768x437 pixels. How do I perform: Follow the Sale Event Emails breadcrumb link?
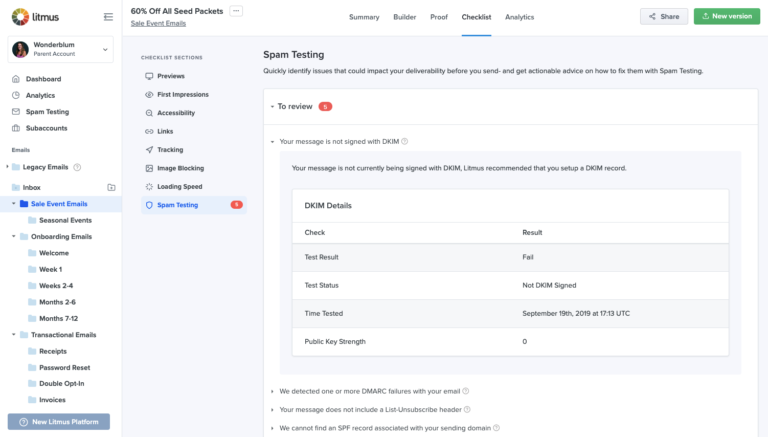coord(158,24)
